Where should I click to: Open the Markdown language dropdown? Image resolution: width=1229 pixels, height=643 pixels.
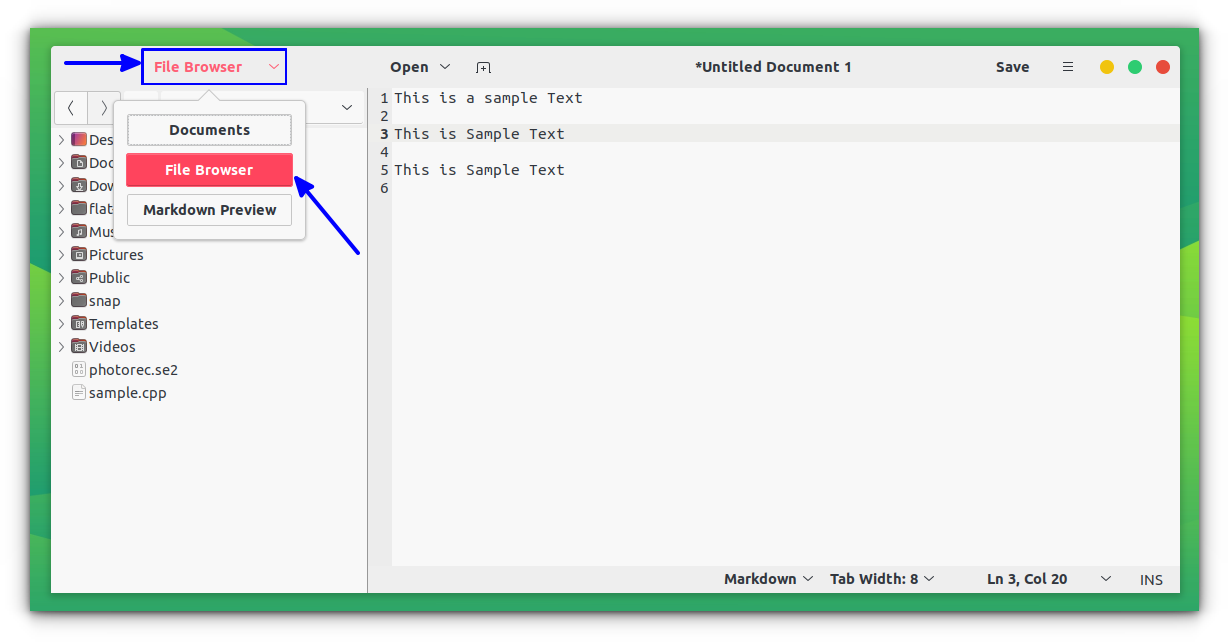768,578
